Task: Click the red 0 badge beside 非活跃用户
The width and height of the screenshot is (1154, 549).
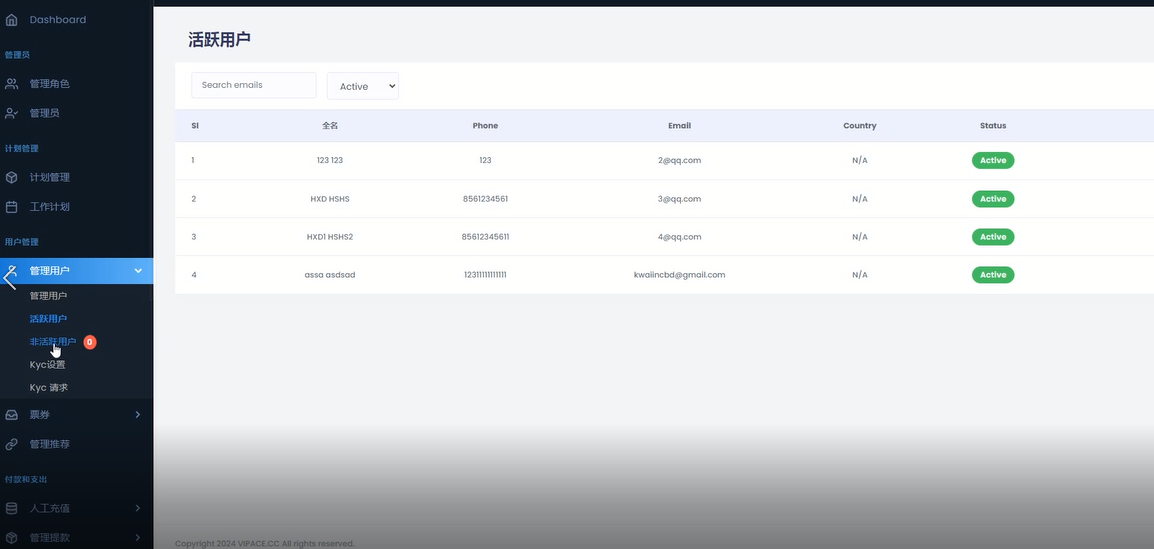Action: [90, 342]
